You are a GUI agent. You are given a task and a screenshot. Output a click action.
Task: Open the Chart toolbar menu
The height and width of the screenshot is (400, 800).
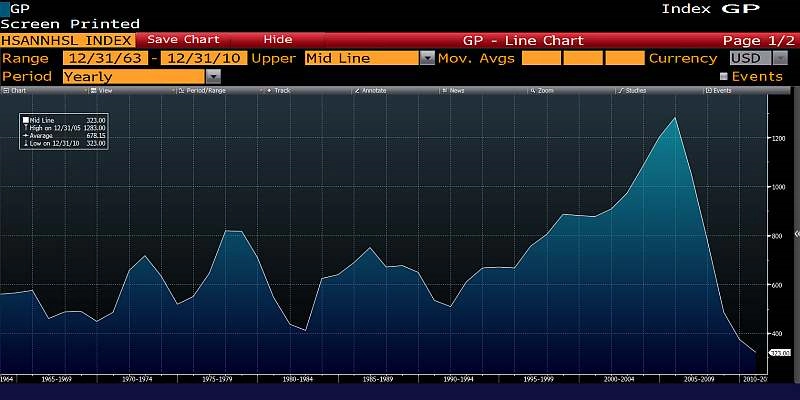pyautogui.click(x=14, y=91)
